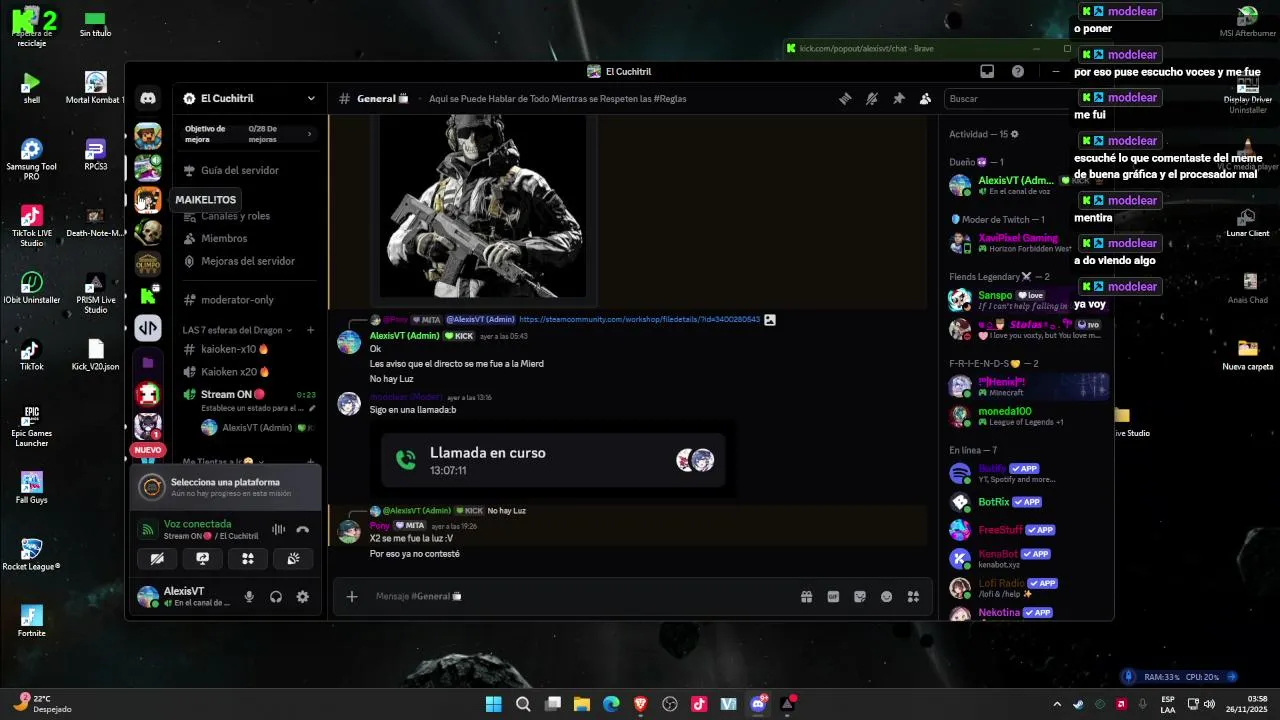
Task: Toggle microphone mute for AlexisVT
Action: 249,597
